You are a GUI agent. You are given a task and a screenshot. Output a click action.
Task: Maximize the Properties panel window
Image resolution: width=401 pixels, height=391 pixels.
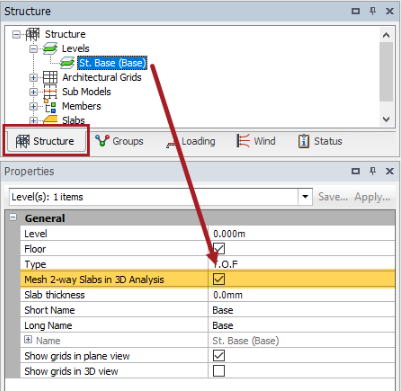[x=356, y=171]
